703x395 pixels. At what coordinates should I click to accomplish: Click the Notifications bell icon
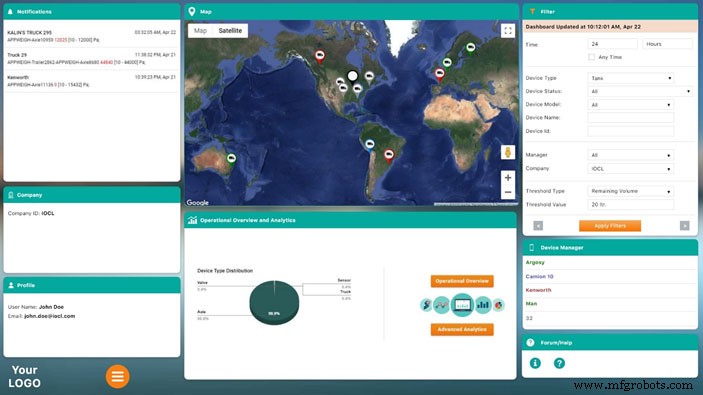(x=10, y=12)
